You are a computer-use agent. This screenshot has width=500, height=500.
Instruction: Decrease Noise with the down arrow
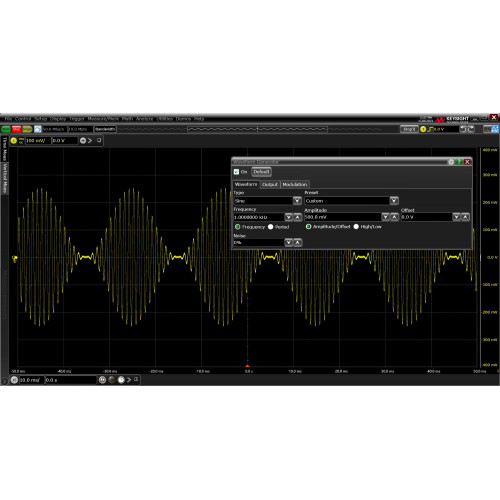click(x=289, y=242)
